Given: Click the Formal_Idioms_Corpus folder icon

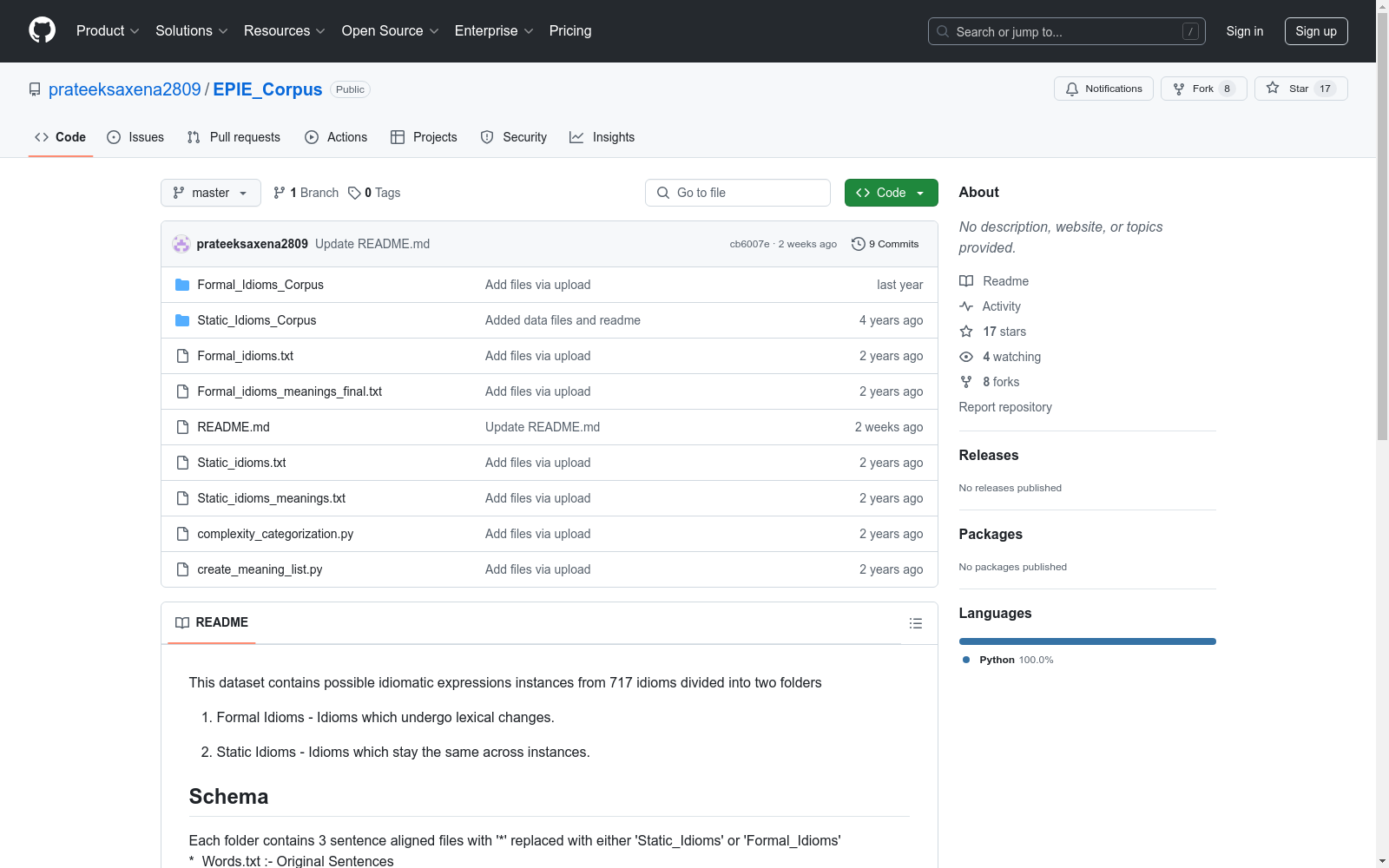Looking at the screenshot, I should [x=182, y=285].
